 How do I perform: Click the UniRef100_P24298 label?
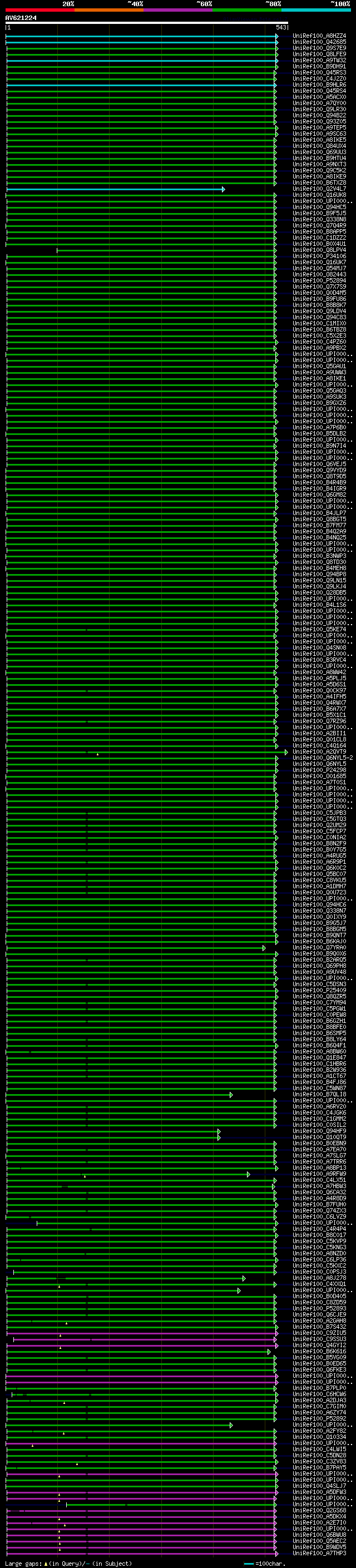point(319,770)
